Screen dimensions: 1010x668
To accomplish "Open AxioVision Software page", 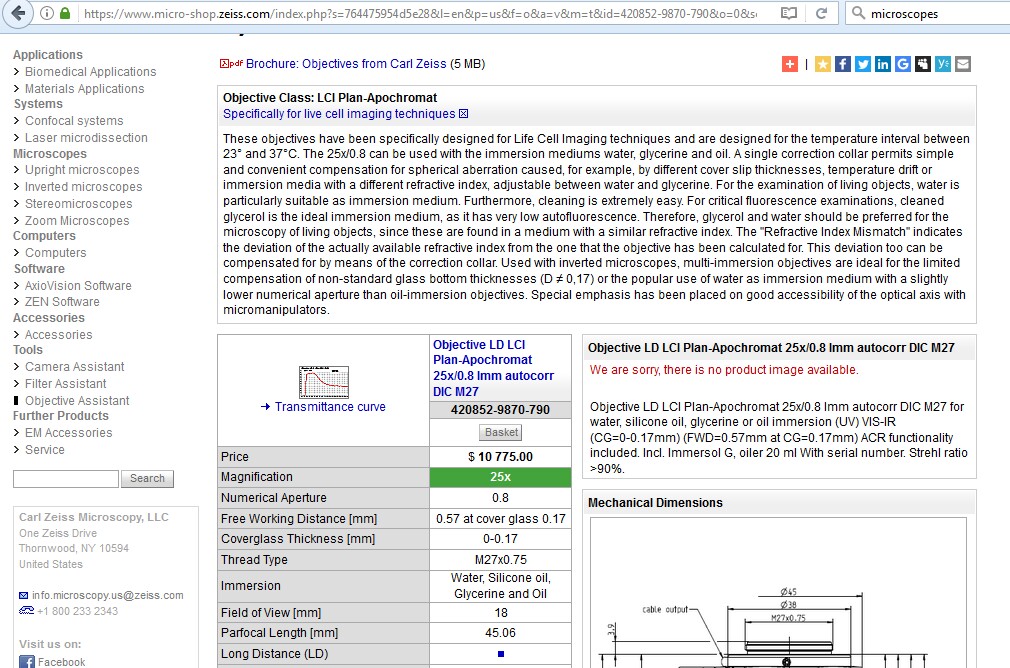I will (x=78, y=285).
